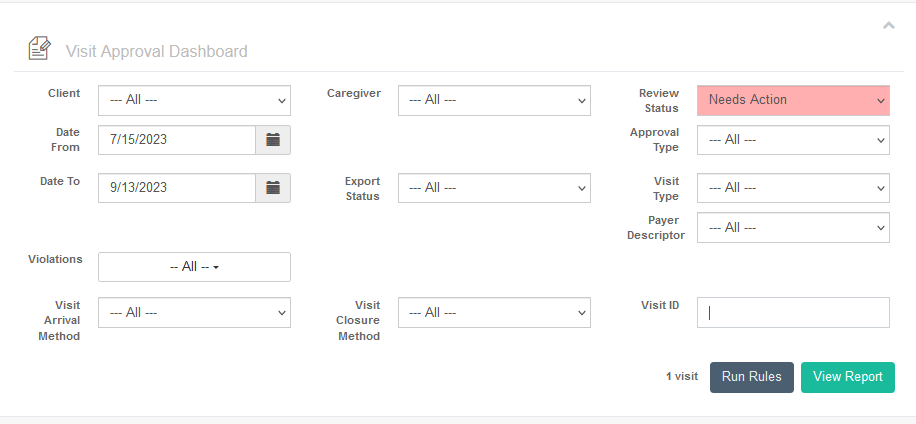
Task: Expand the Review Status Needs Action dropdown
Action: [x=793, y=100]
